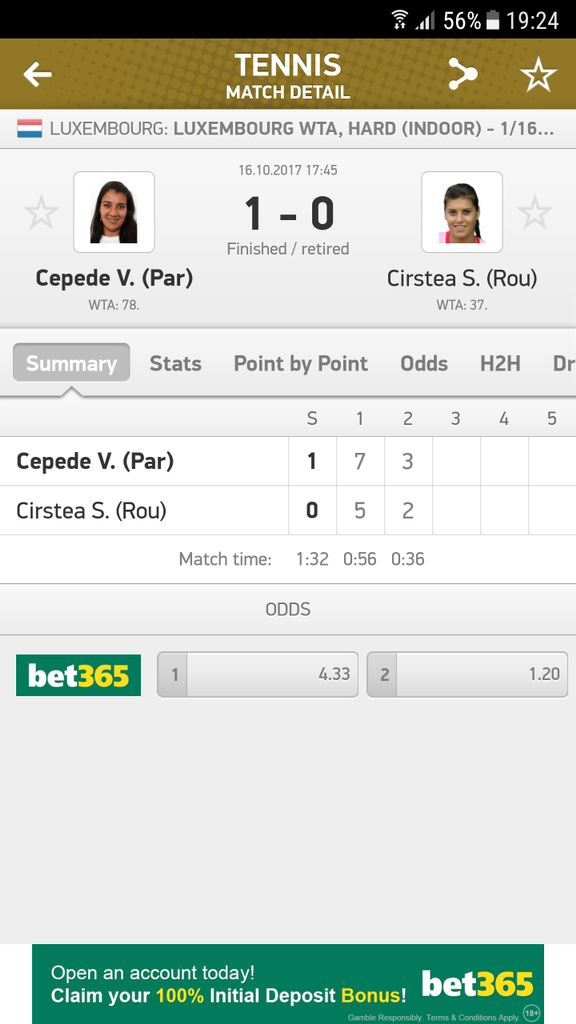The height and width of the screenshot is (1024, 576).
Task: Select odds 4.33 for player 1
Action: (x=257, y=675)
